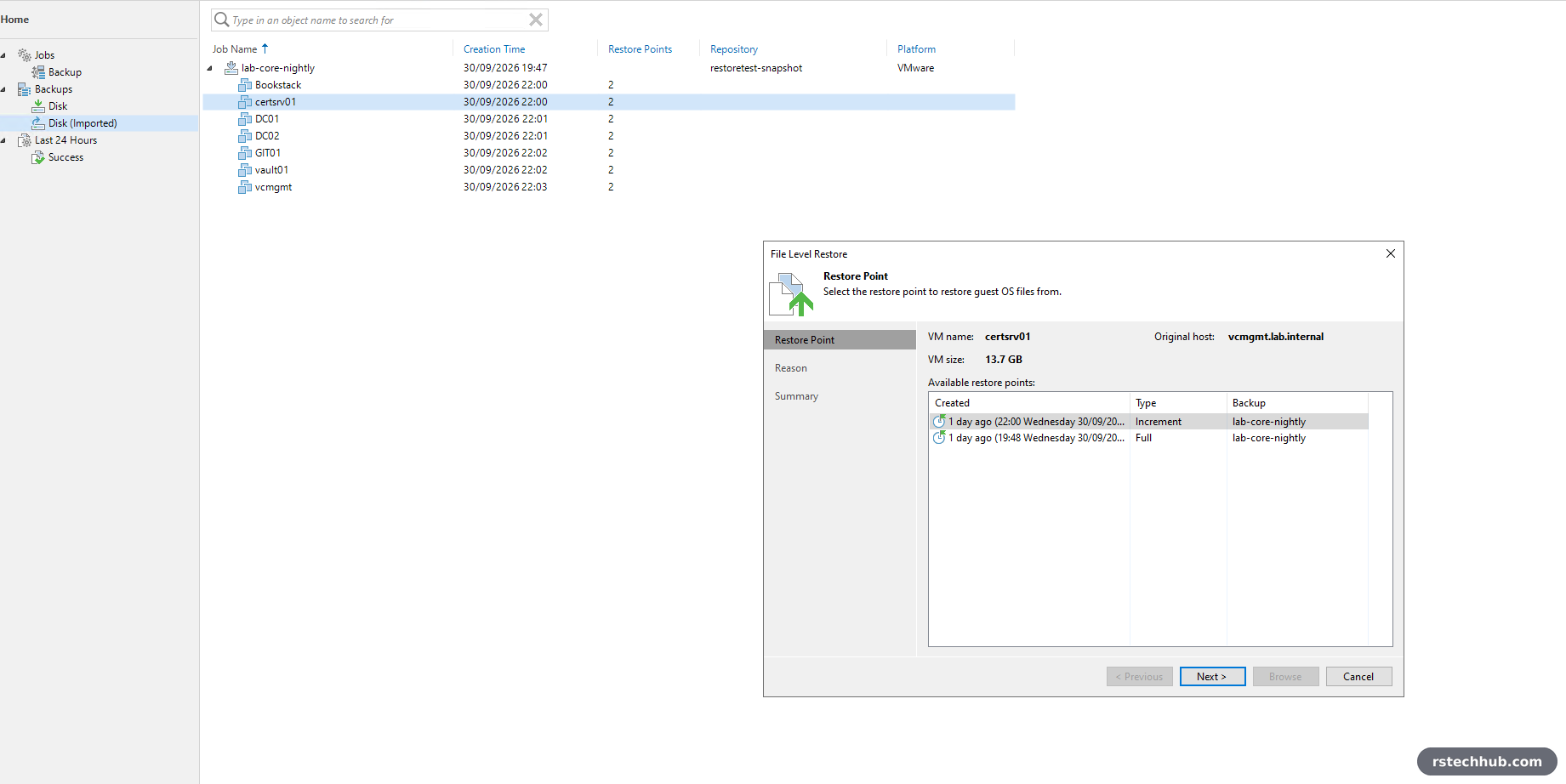Click the object name search field
The image size is (1566, 784).
point(379,20)
